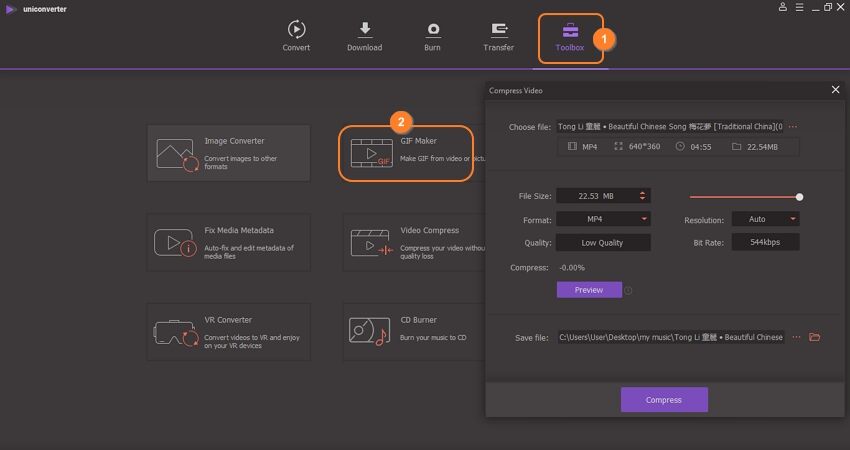Image resolution: width=850 pixels, height=450 pixels.
Task: Click the File Size stepper arrows
Action: click(x=643, y=196)
